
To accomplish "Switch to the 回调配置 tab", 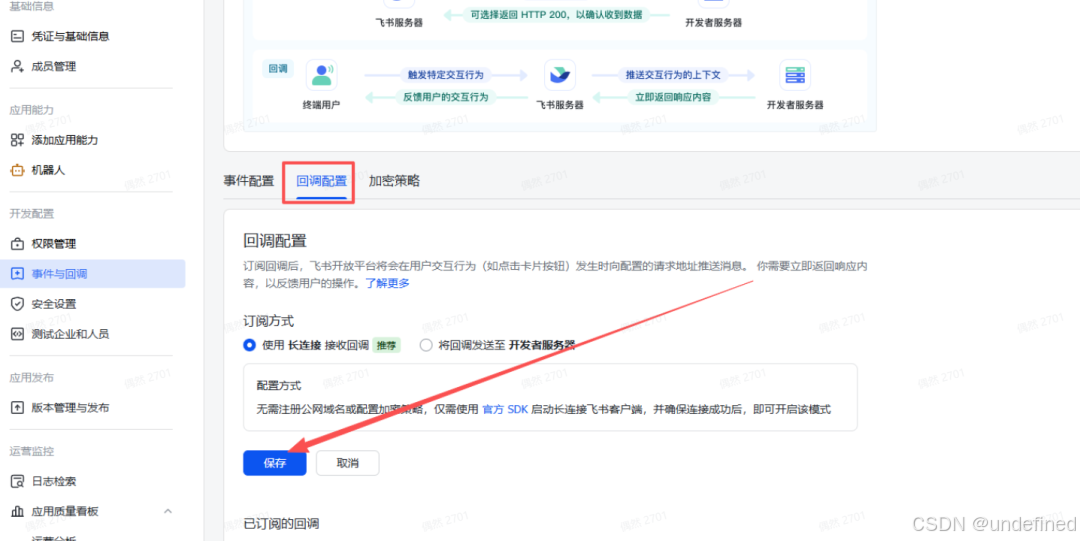I will point(322,181).
